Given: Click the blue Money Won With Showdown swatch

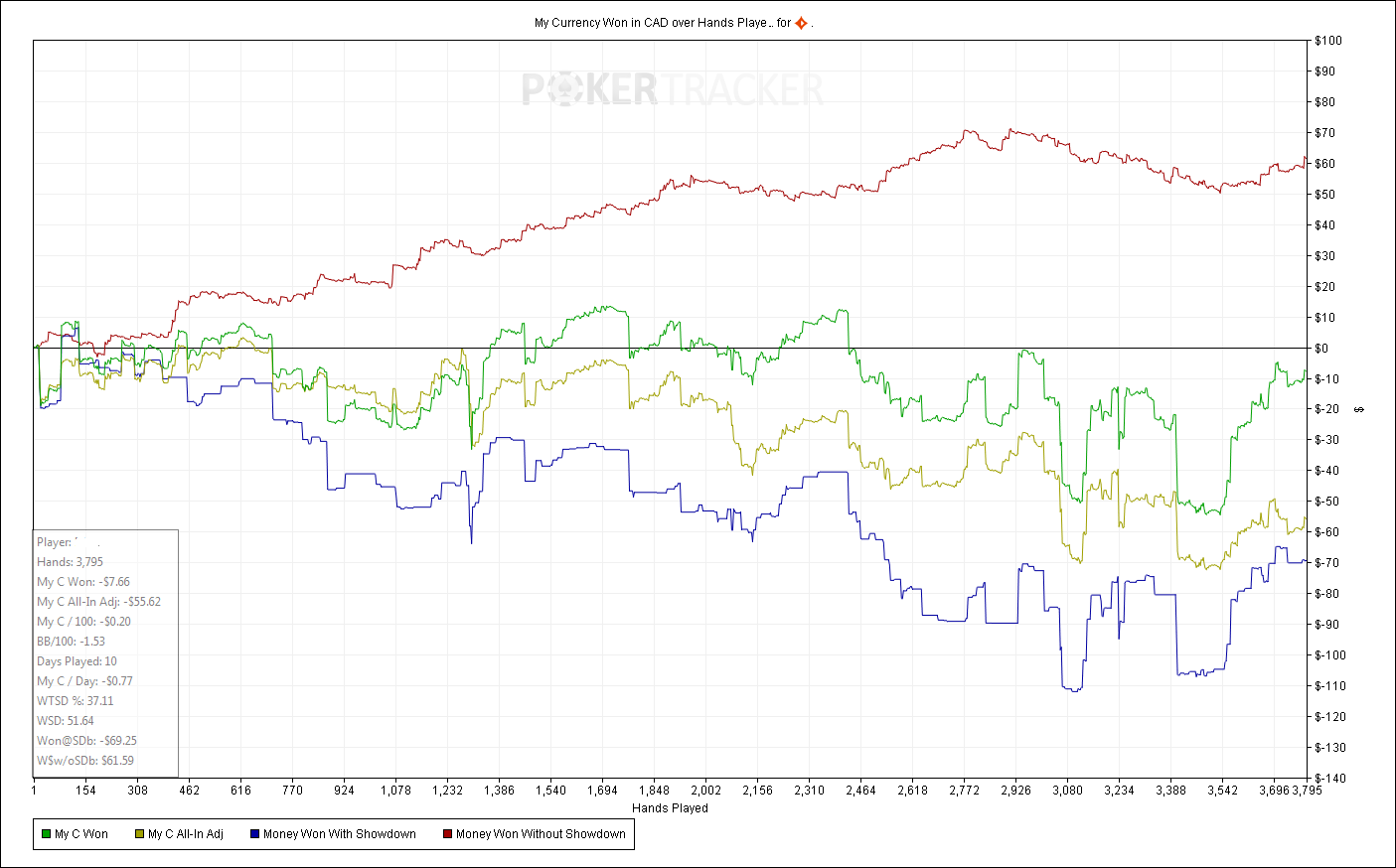Looking at the screenshot, I should coord(254,834).
